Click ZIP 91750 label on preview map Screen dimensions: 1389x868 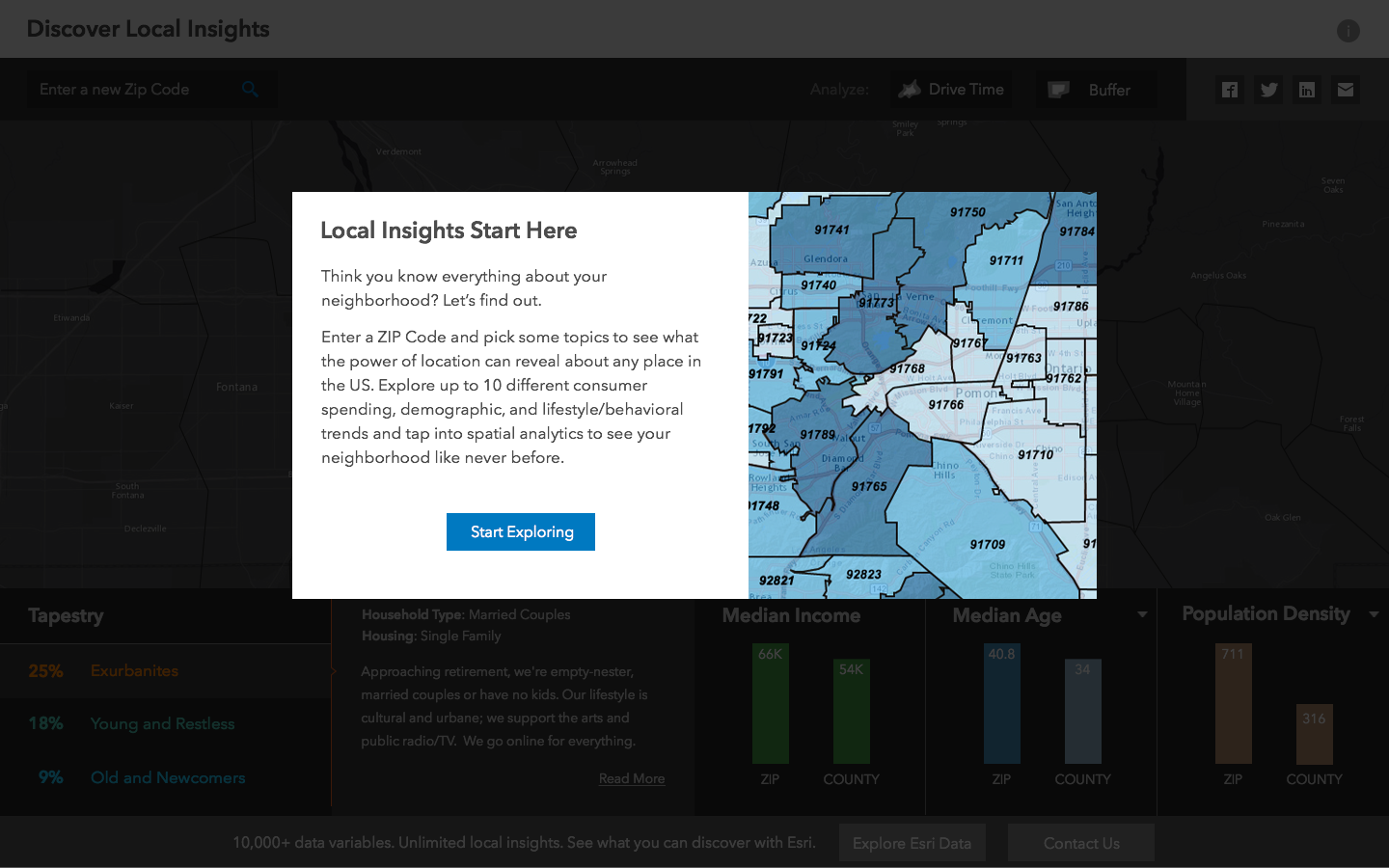tap(967, 212)
